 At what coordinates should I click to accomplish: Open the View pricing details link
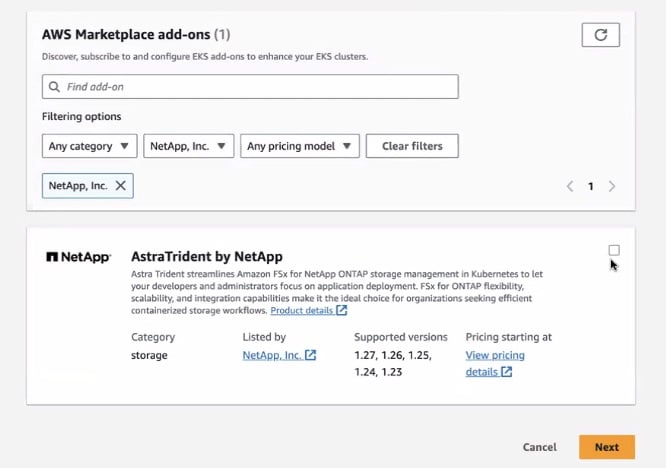point(495,355)
